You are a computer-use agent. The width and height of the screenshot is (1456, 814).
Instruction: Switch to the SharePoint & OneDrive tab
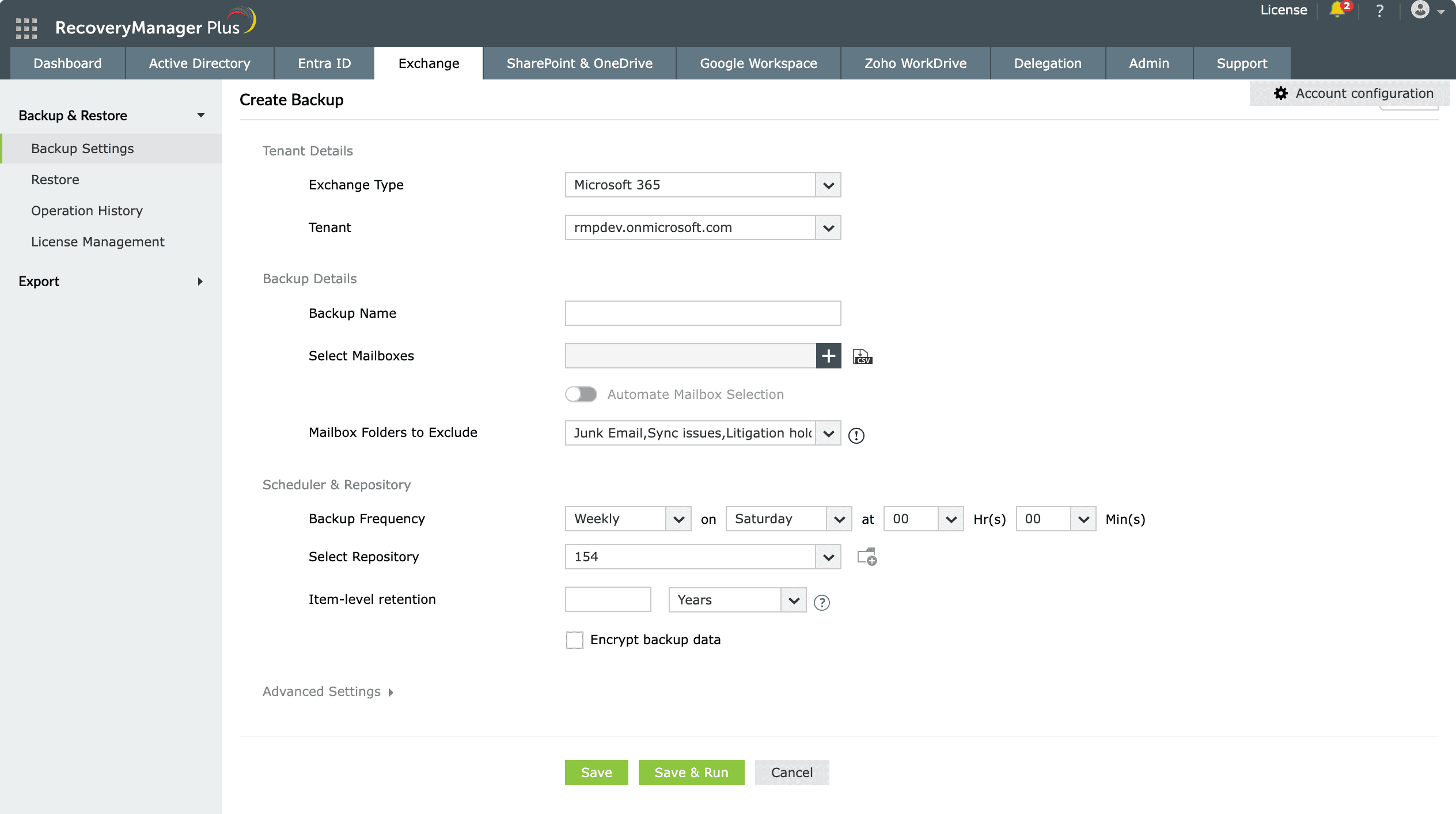579,63
